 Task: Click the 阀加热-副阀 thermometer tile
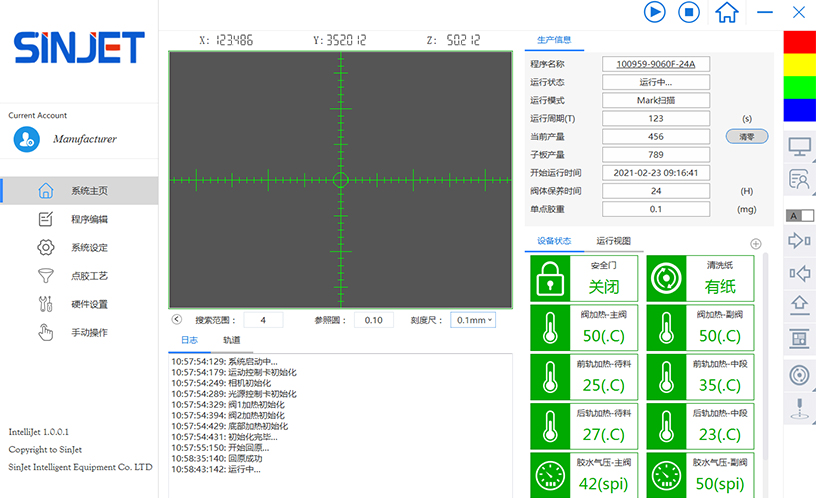700,327
